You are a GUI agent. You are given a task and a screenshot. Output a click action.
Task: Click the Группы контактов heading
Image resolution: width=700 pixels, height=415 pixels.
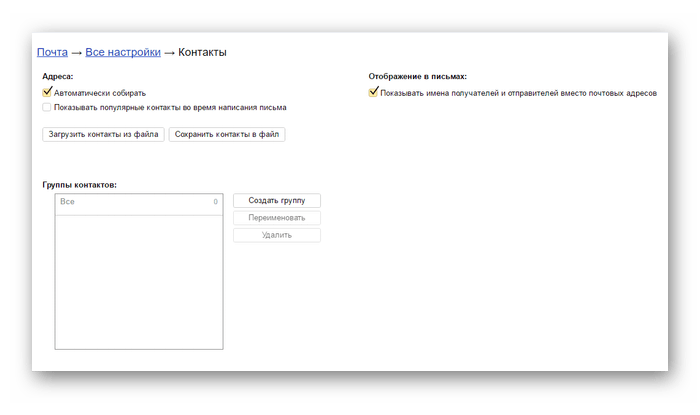[79, 185]
